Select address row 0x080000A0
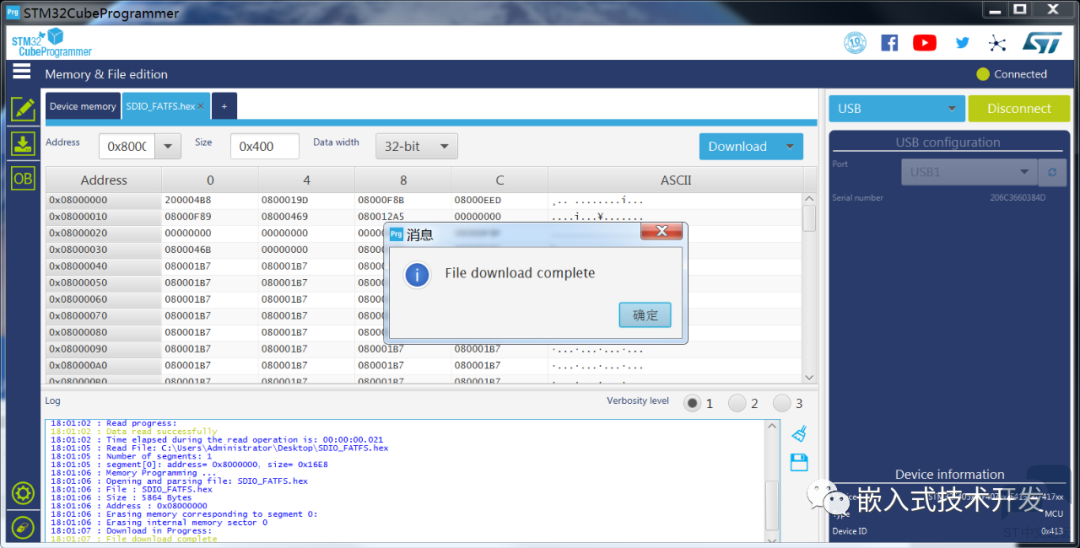Image resolution: width=1080 pixels, height=548 pixels. (103, 365)
